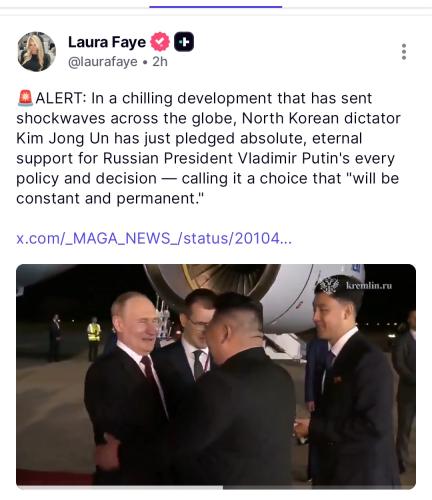Open the x.com/_MAGA_NEWS_ status link

click(154, 239)
